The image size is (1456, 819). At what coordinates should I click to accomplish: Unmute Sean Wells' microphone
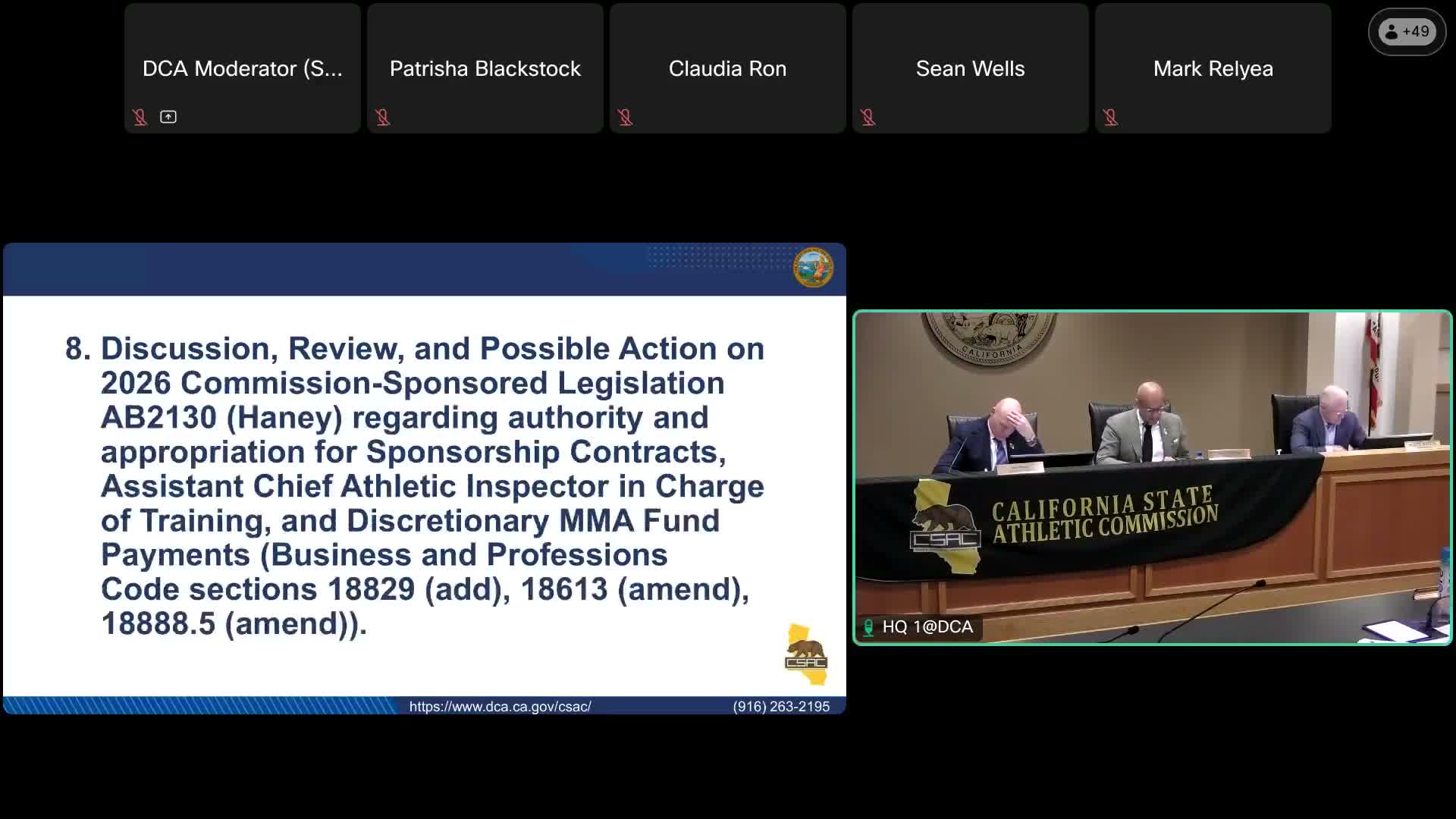click(x=868, y=117)
